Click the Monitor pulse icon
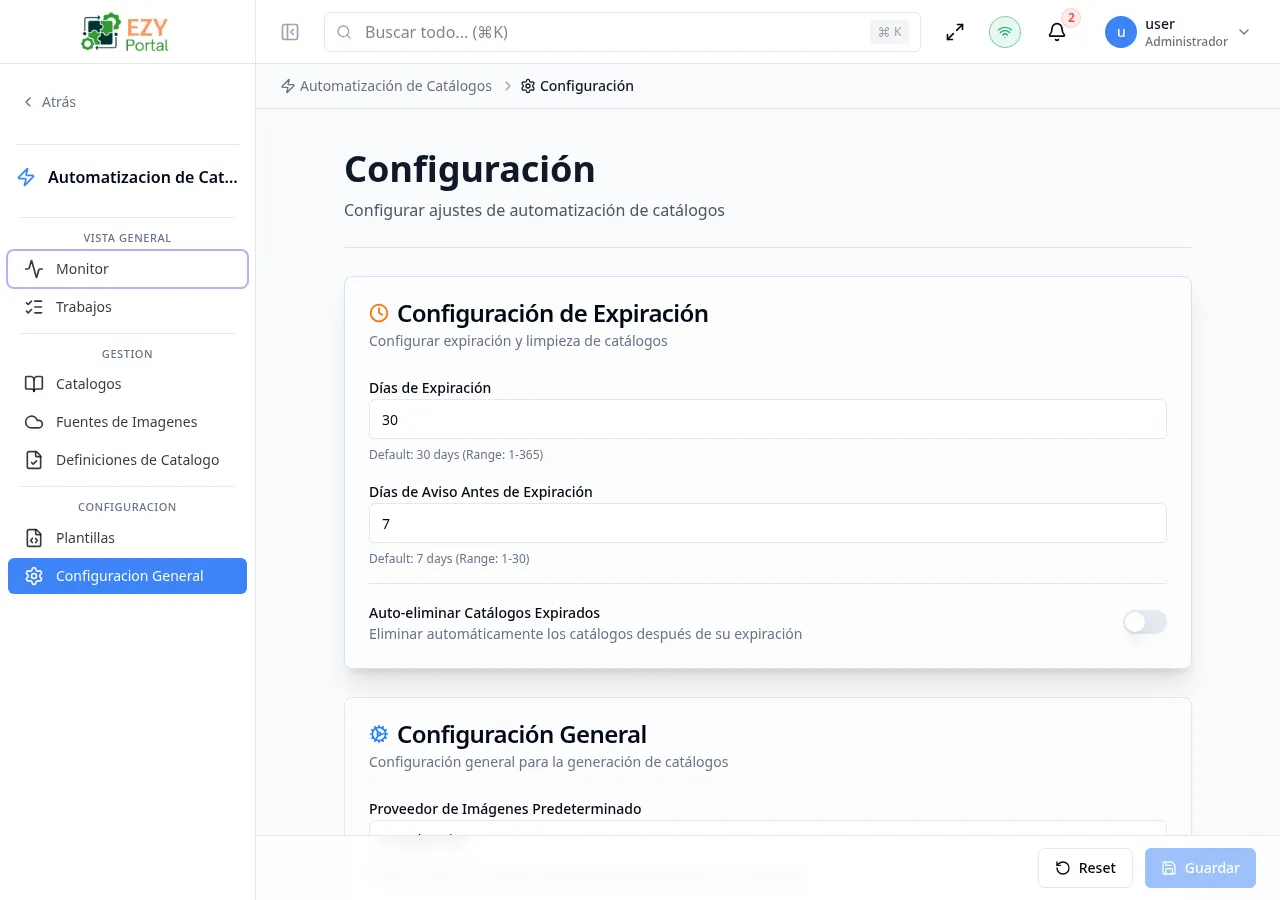The height and width of the screenshot is (900, 1280). click(x=34, y=269)
